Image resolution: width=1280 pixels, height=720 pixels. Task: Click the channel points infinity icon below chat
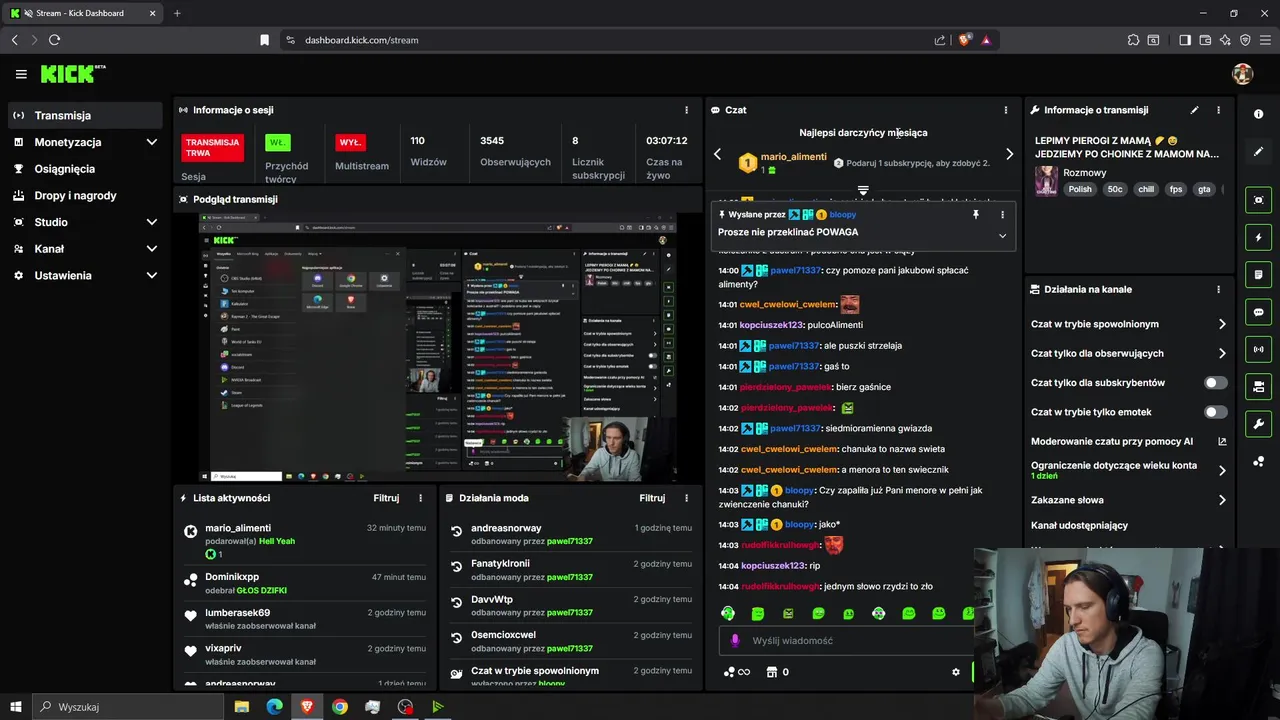tap(737, 672)
